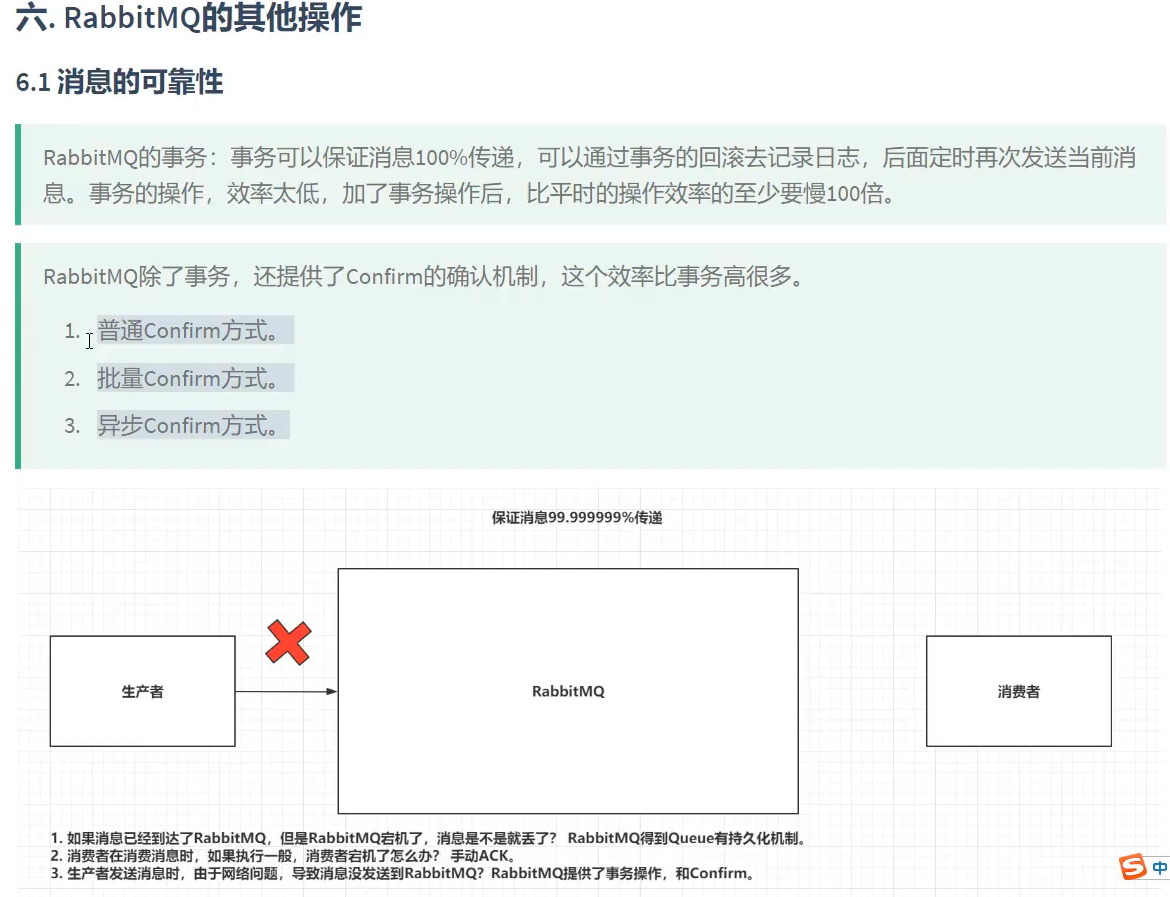Image resolution: width=1170 pixels, height=897 pixels.
Task: Click note 2 about 手动ACK
Action: tap(283, 856)
